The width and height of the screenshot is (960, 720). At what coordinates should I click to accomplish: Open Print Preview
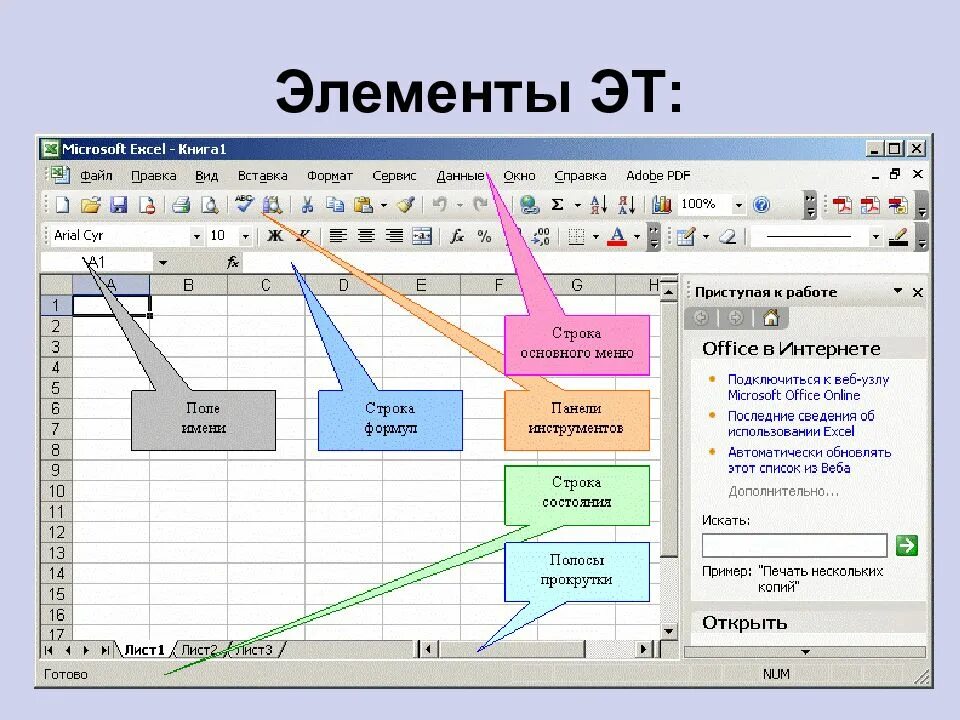pyautogui.click(x=209, y=204)
